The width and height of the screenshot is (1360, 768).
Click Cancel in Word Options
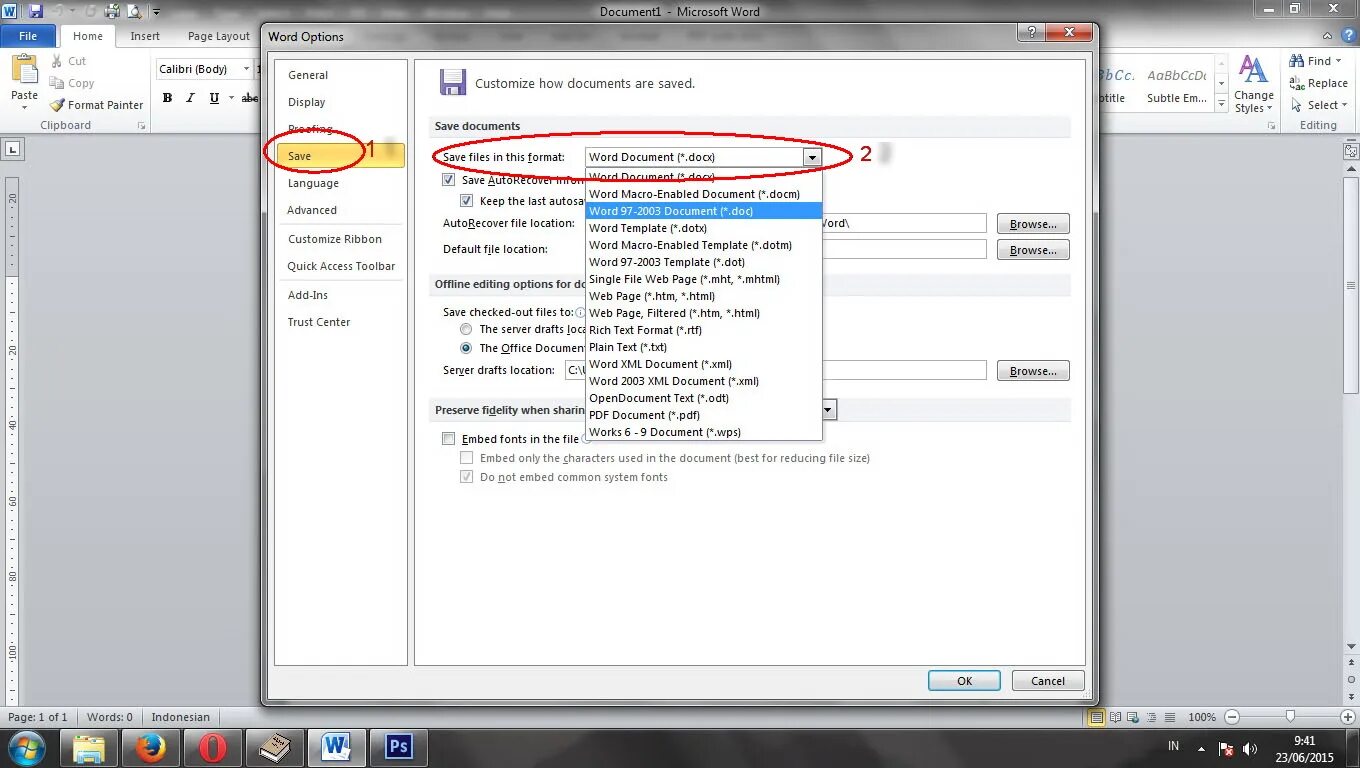[1048, 680]
